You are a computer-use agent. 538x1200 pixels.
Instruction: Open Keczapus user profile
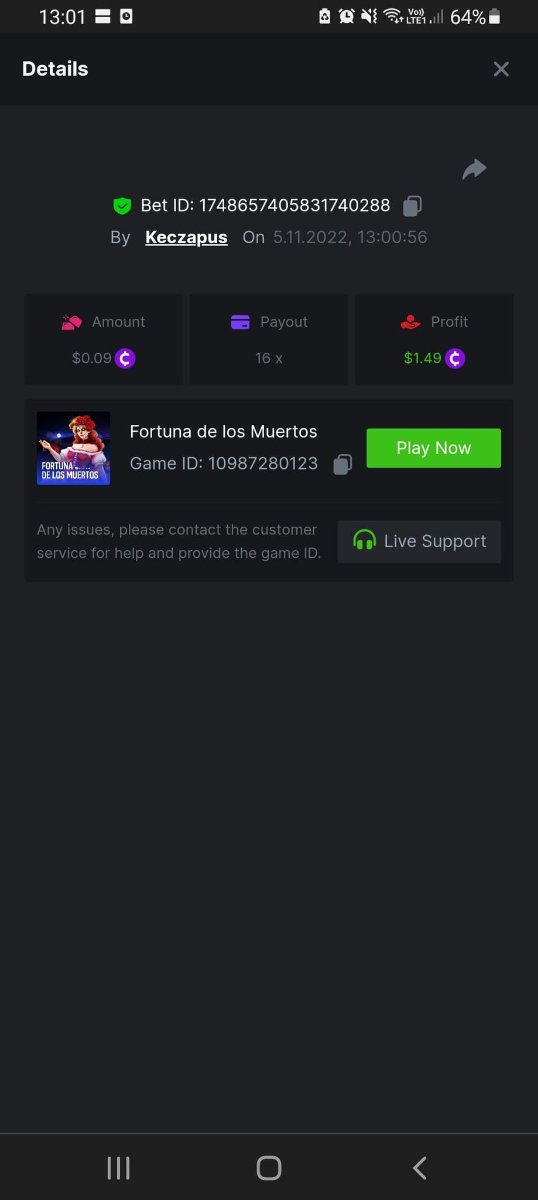pos(186,237)
